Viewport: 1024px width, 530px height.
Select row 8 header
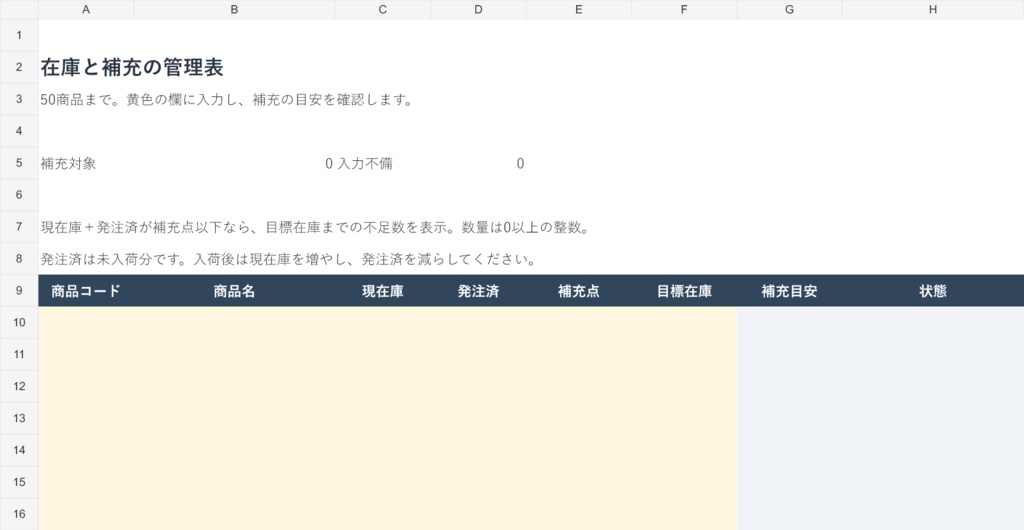point(19,258)
